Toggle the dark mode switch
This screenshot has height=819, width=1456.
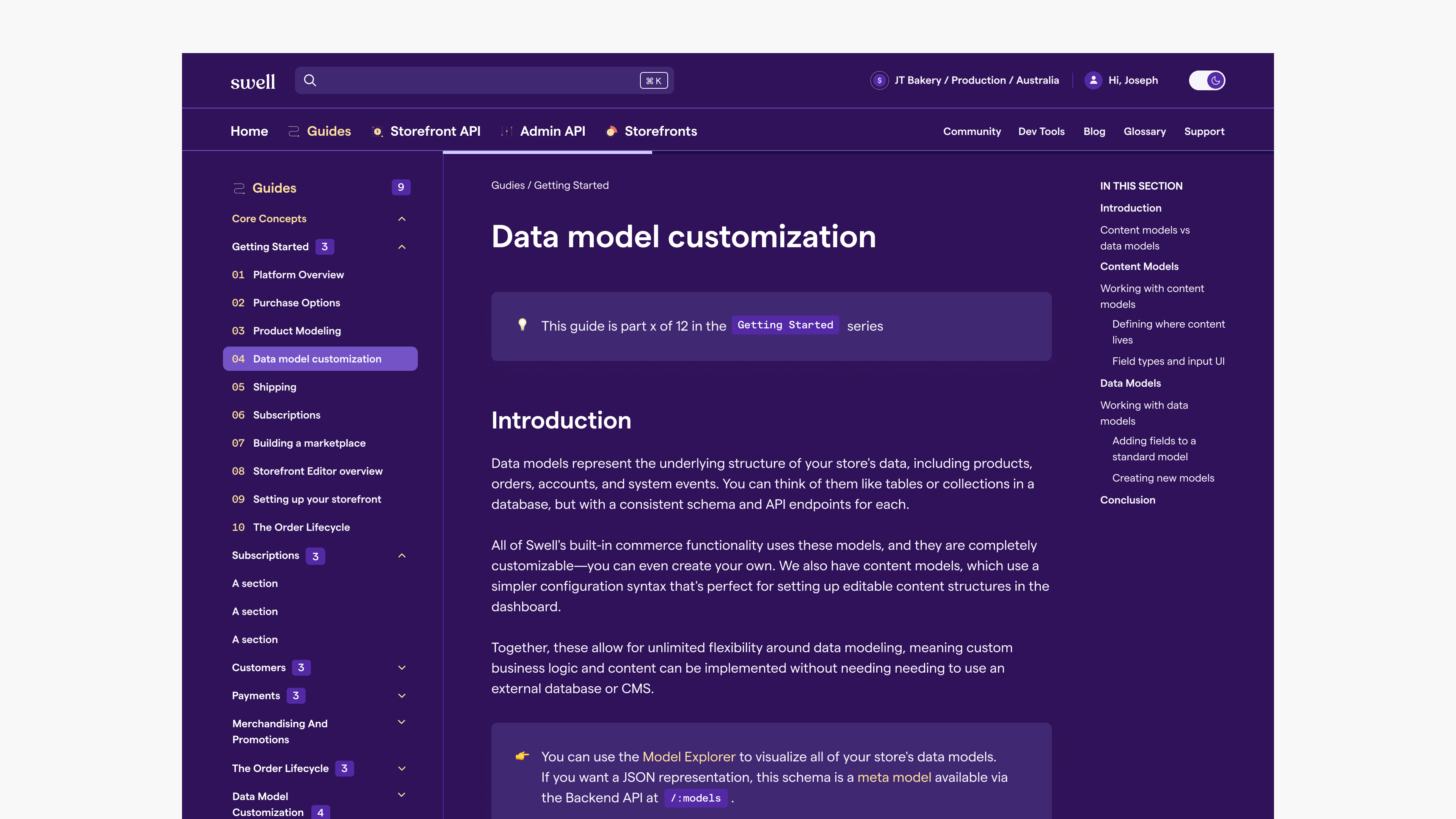coord(1207,80)
